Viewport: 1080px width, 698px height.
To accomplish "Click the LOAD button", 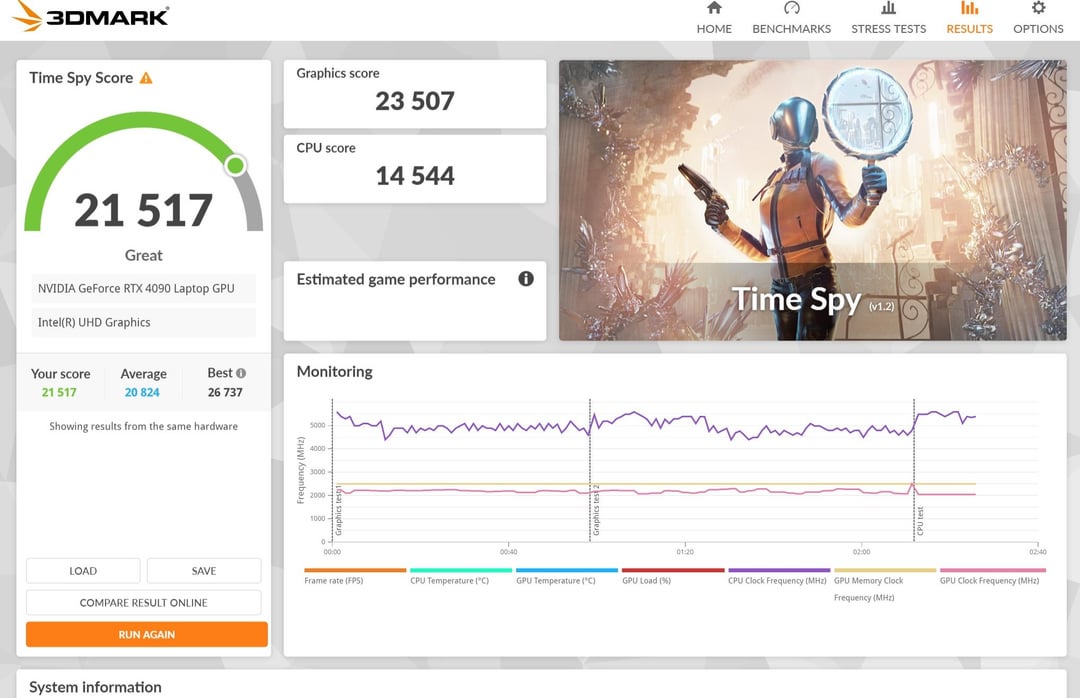I will point(83,571).
